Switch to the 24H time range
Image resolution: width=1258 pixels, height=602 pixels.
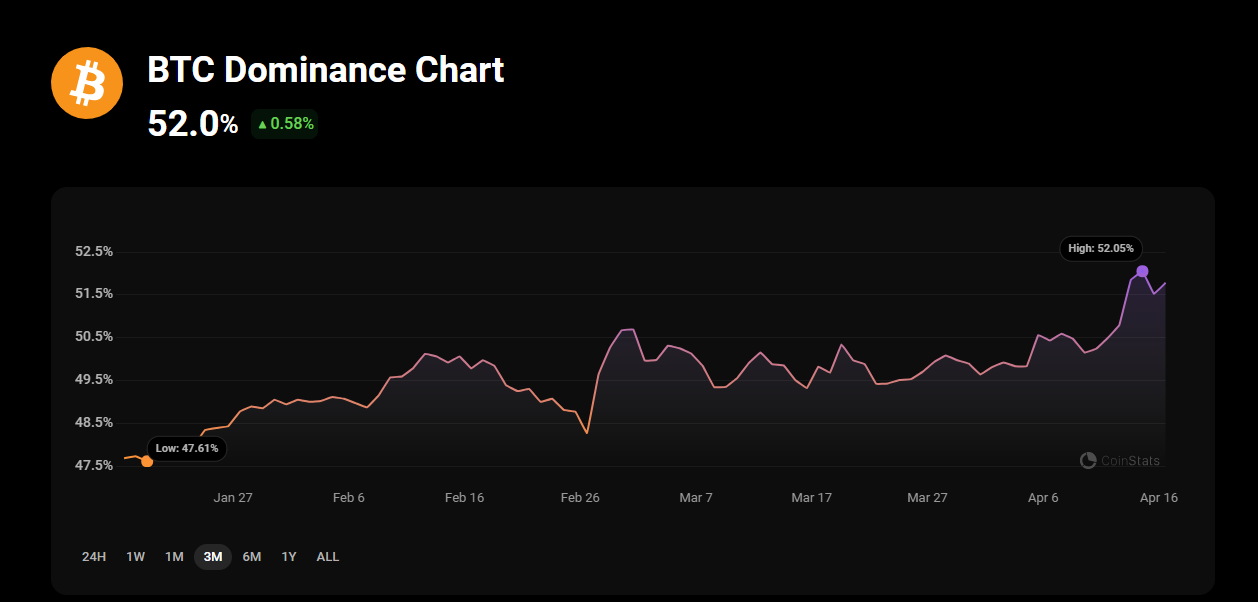94,556
